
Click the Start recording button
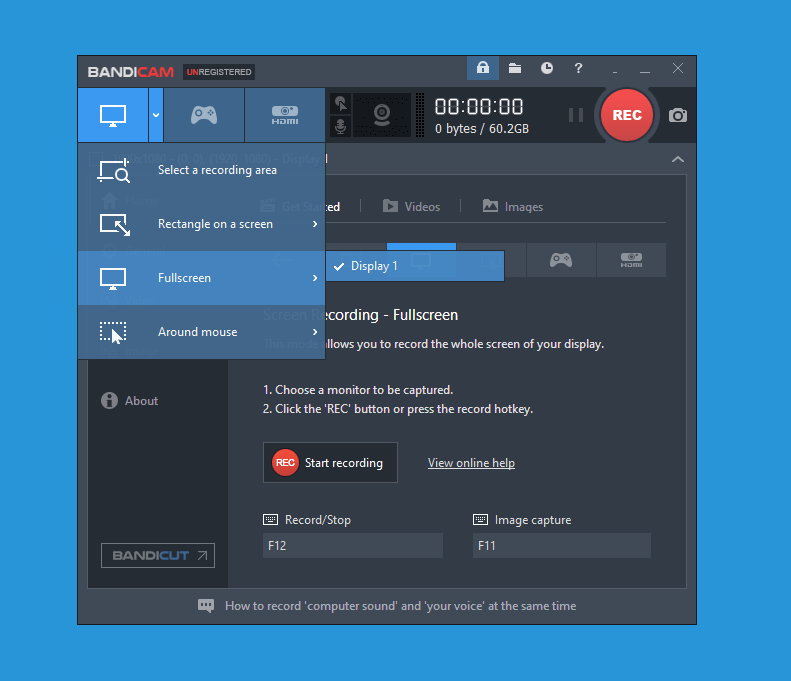pyautogui.click(x=330, y=463)
